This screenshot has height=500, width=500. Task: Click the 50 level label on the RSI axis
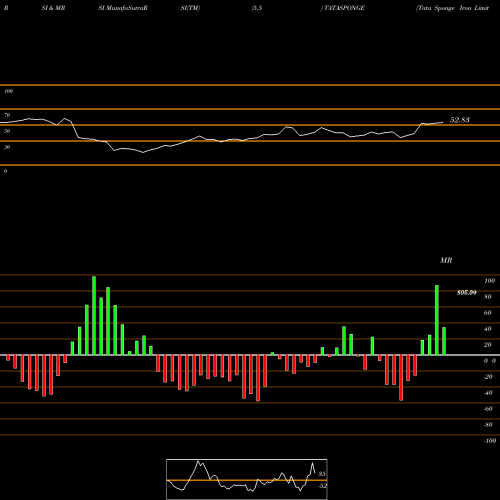point(7,131)
